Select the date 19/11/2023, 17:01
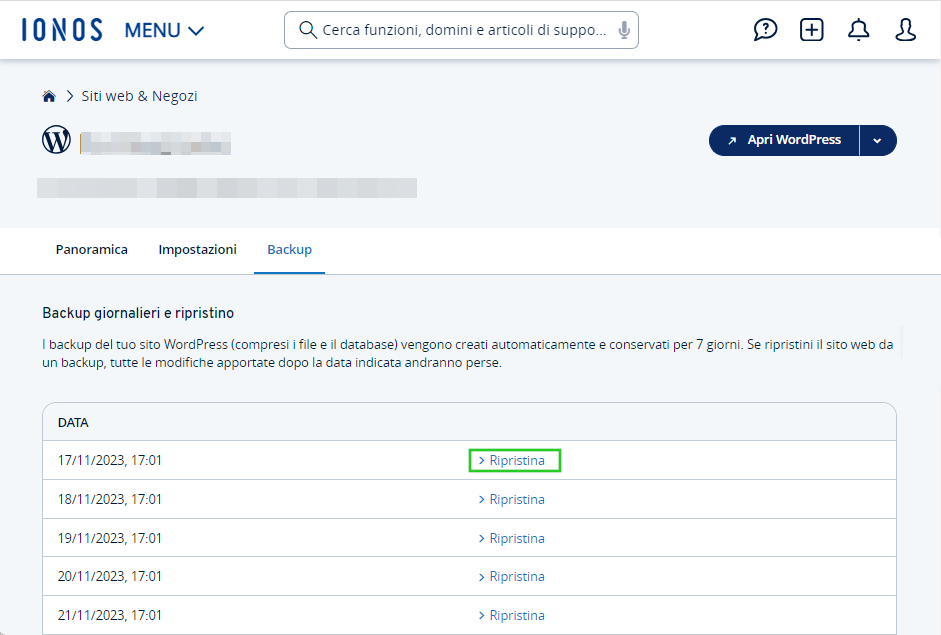Screen dimensions: 941x635 click(110, 538)
